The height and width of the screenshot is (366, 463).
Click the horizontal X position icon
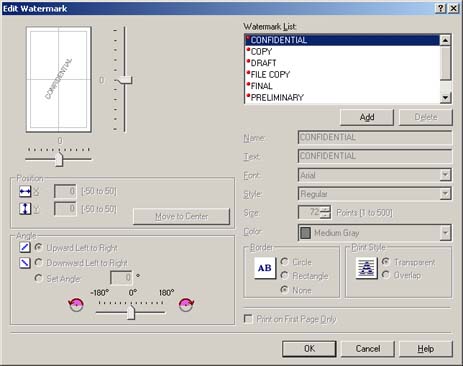click(25, 191)
